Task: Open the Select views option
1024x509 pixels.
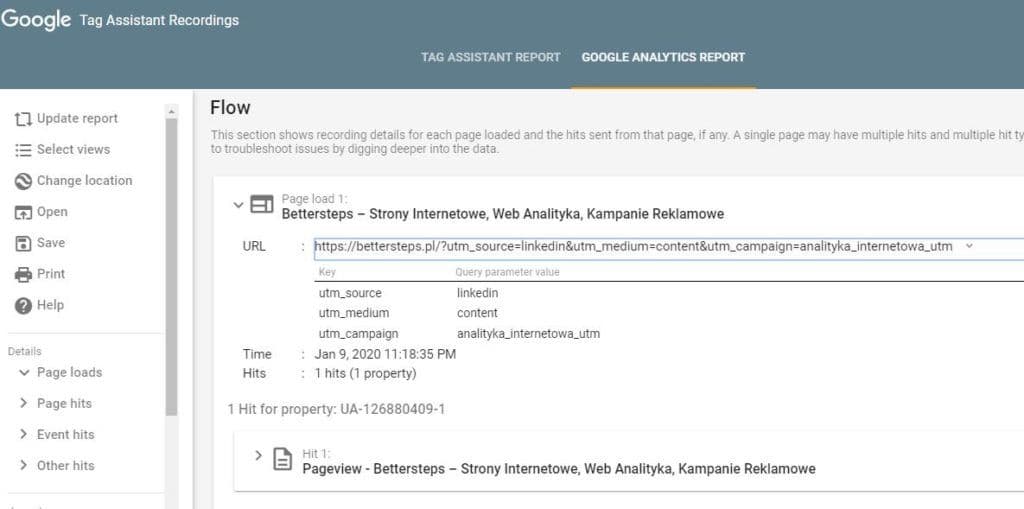Action: tap(73, 150)
